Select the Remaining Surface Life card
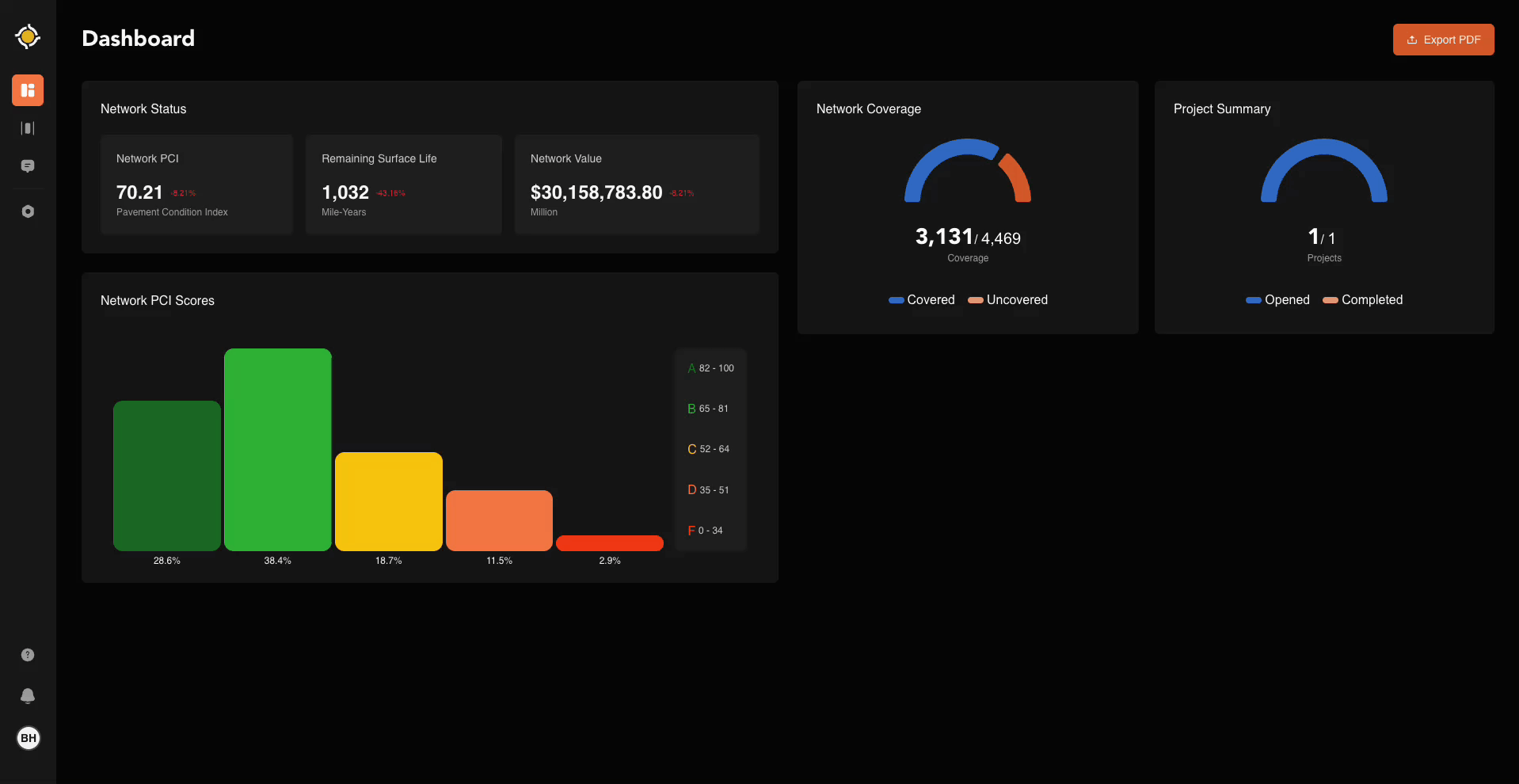The width and height of the screenshot is (1519, 784). tap(403, 185)
